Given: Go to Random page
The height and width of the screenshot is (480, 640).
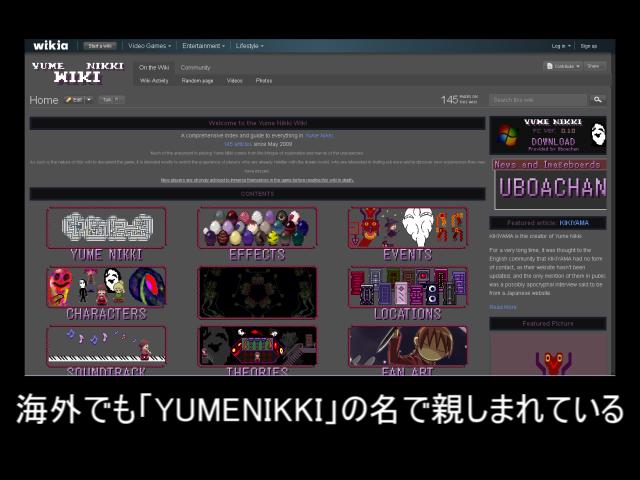Looking at the screenshot, I should [x=197, y=81].
